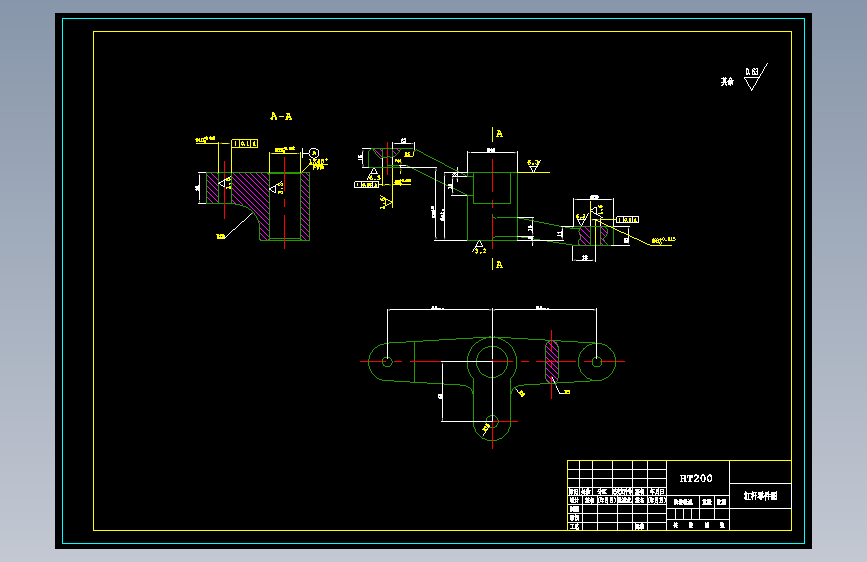Viewport: 867px width, 562px height.
Task: Click the drawing title cell right of HT200
Action: (x=760, y=496)
